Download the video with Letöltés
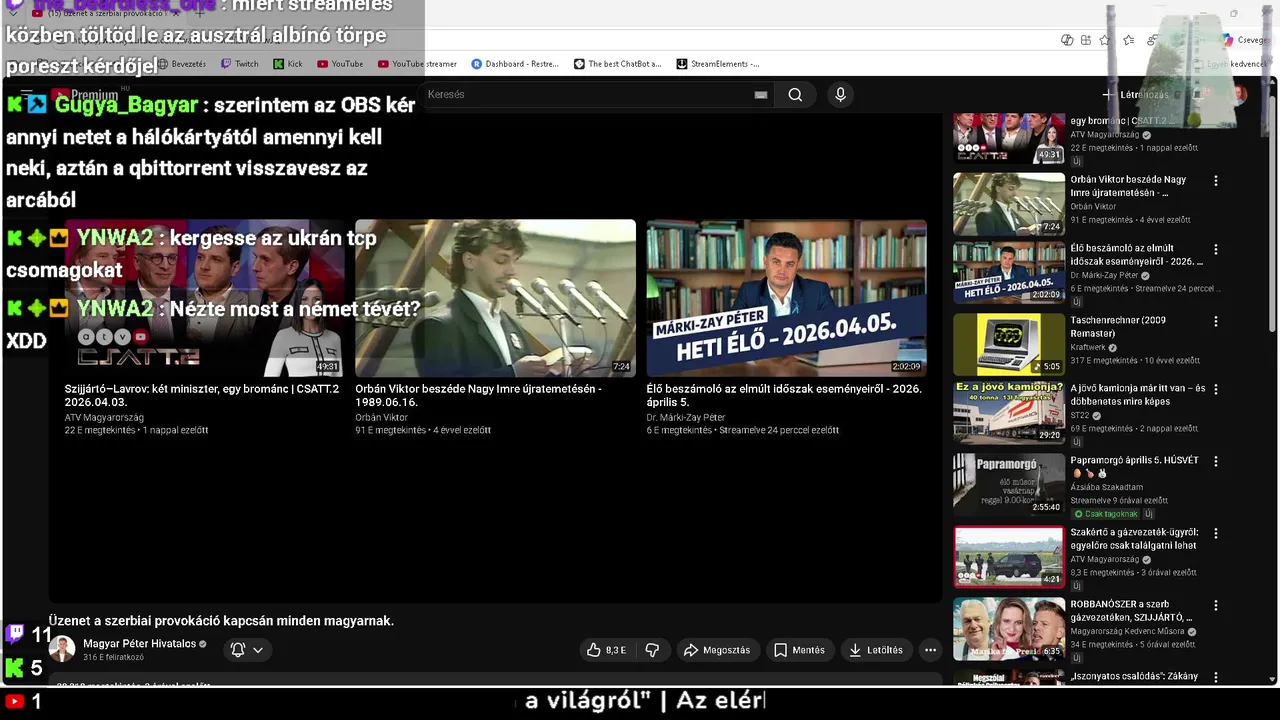This screenshot has height=720, width=1280. (876, 650)
